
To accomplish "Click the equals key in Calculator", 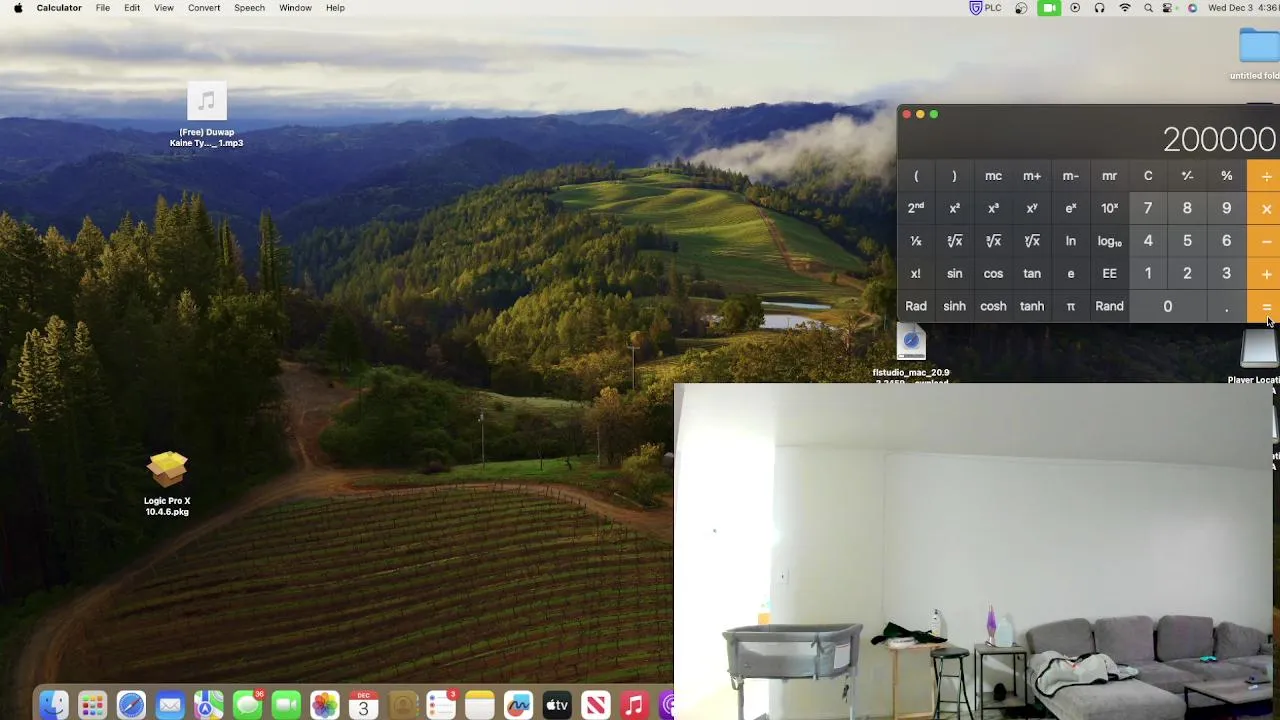I will tap(1263, 307).
